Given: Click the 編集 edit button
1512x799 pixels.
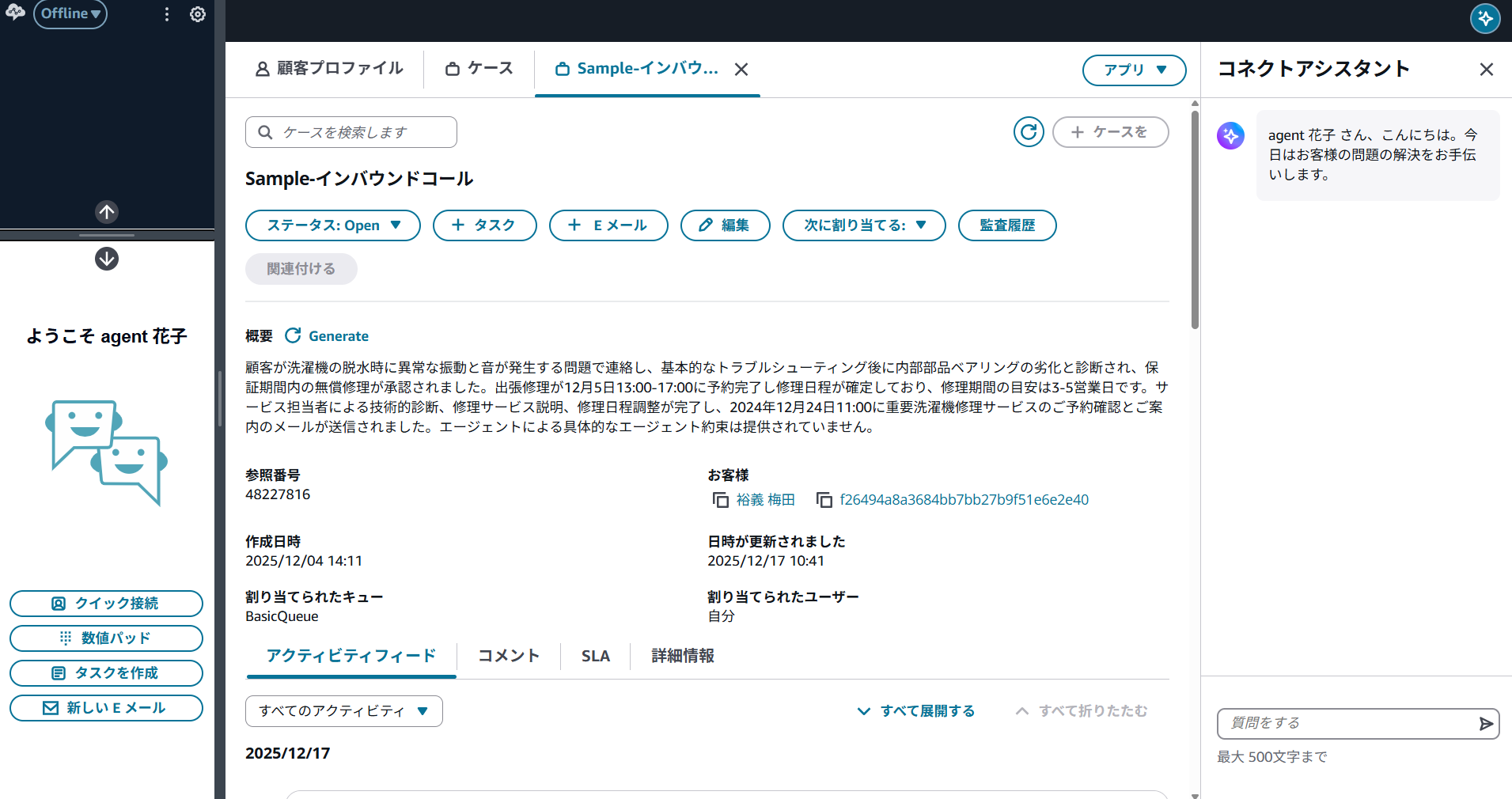Looking at the screenshot, I should (x=726, y=225).
